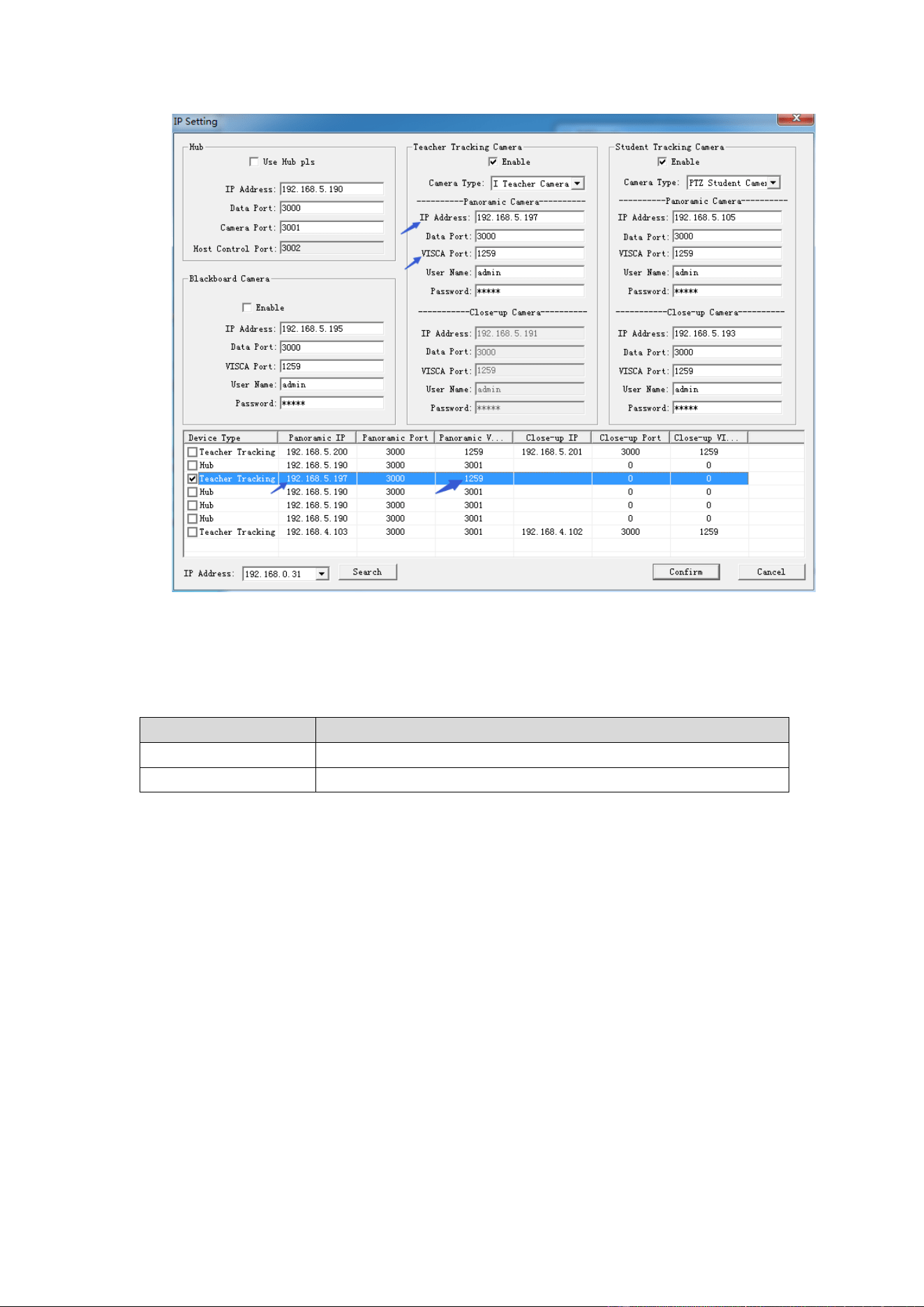Image resolution: width=924 pixels, height=1307 pixels.
Task: Click Hub IP Address field 192.168.5.190
Action: tap(331, 189)
